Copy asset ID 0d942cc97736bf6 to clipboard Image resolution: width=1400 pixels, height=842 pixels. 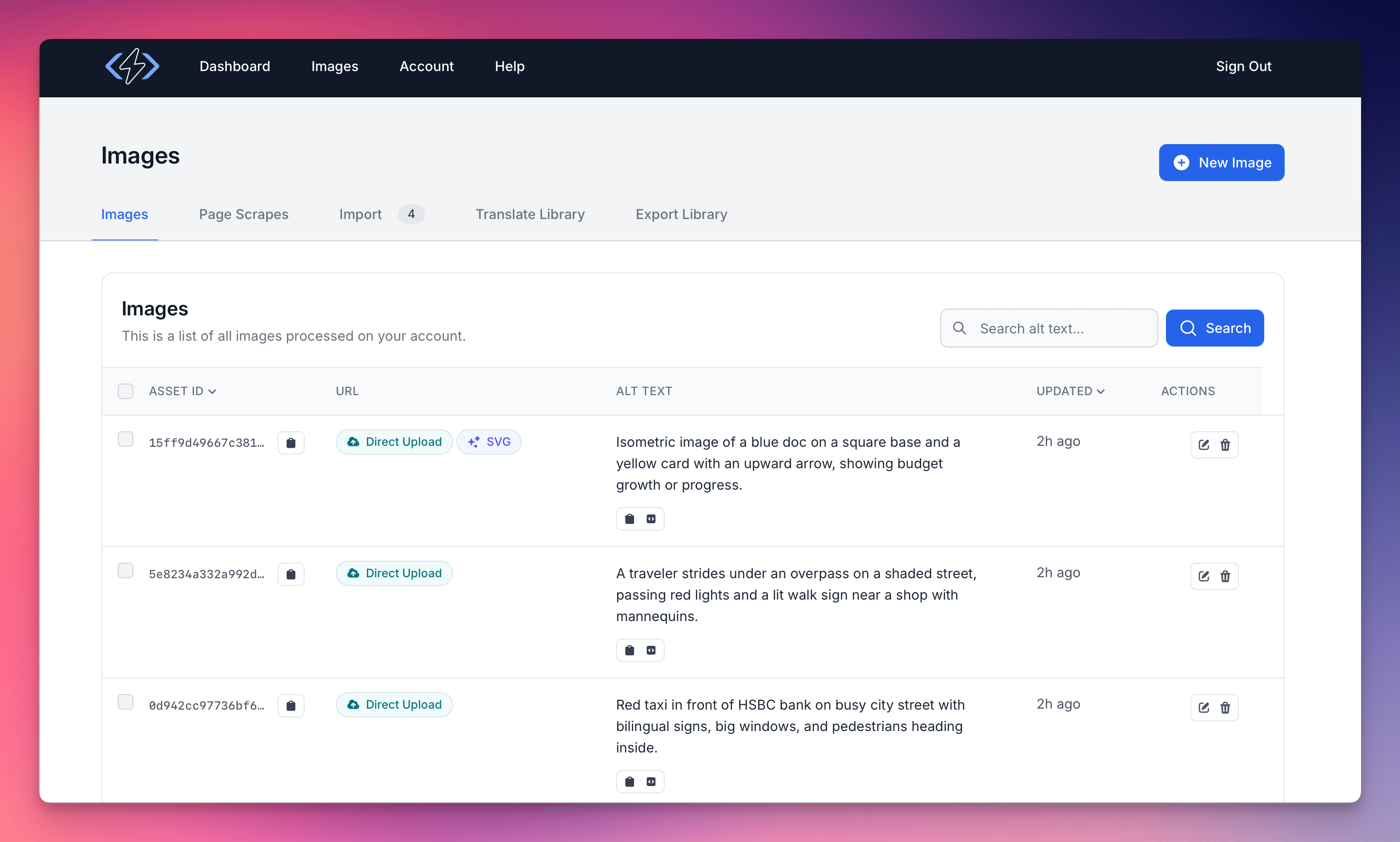pos(291,706)
